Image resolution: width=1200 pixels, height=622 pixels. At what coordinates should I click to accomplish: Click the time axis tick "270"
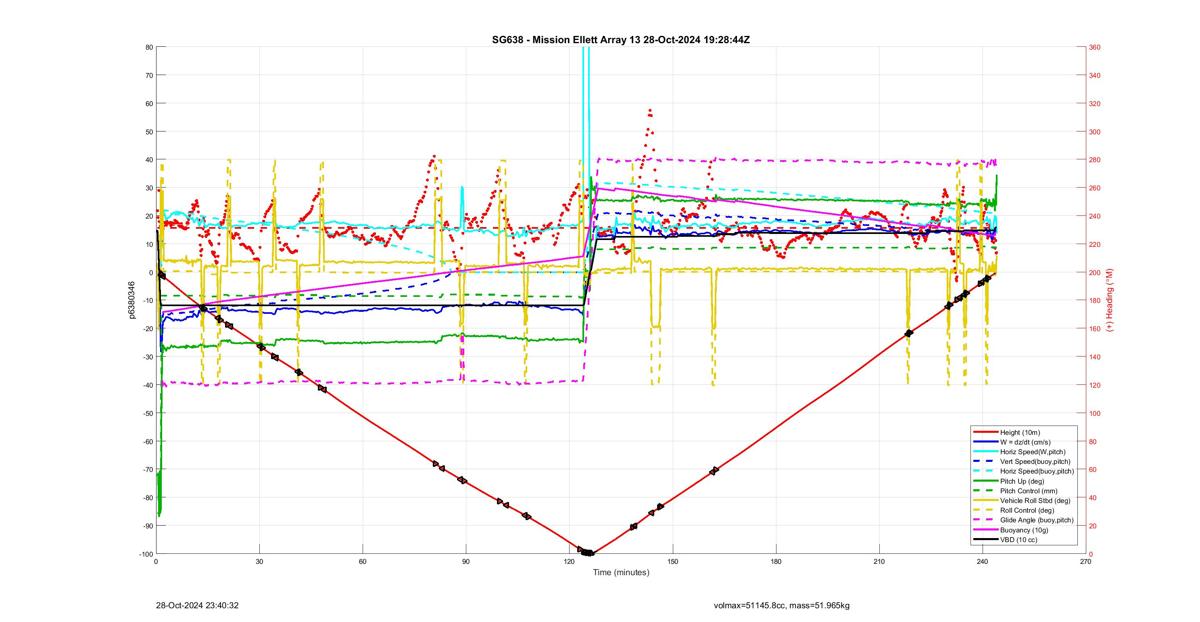click(x=1085, y=562)
